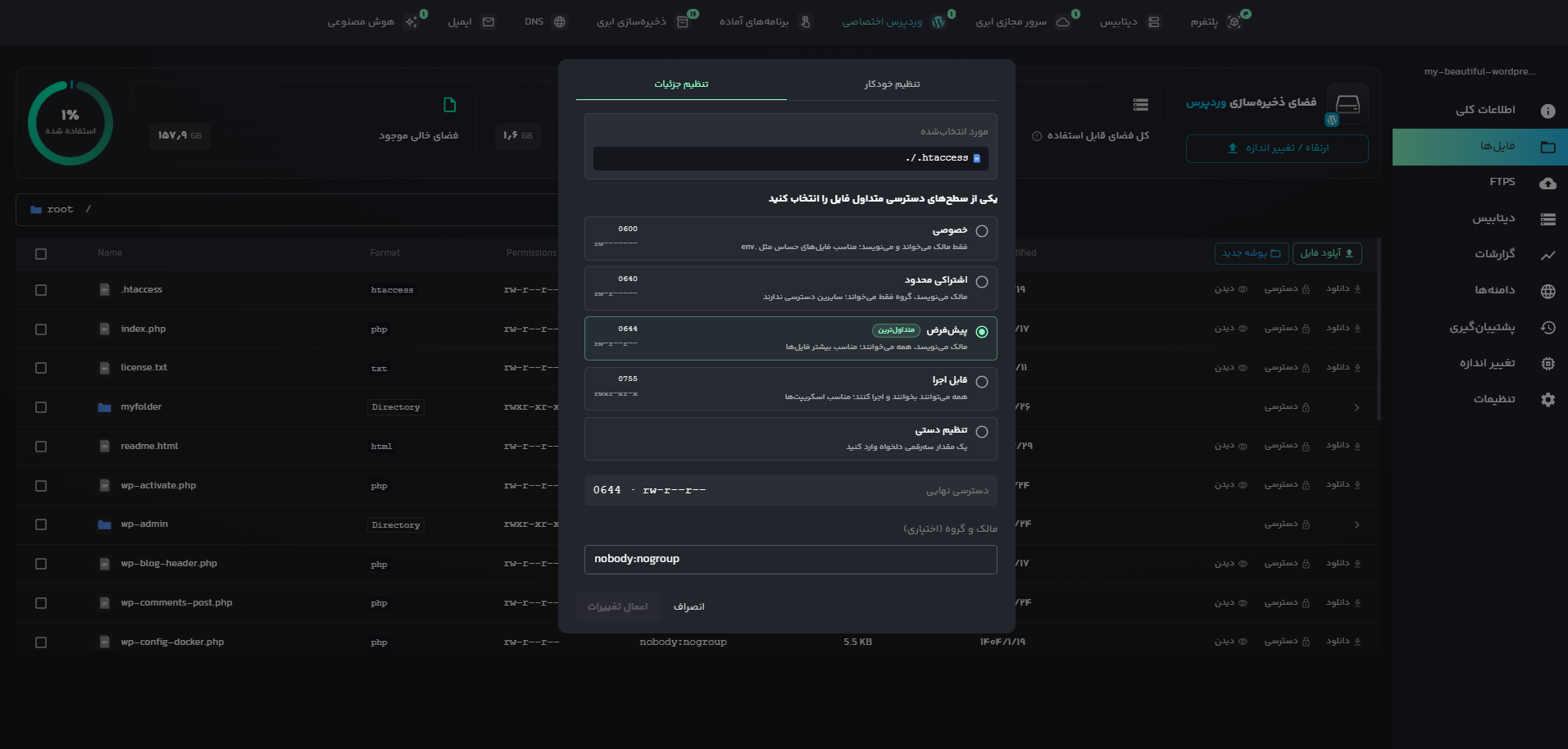
Task: Open the فایل‌ها folder icon in sidebar
Action: [1548, 147]
